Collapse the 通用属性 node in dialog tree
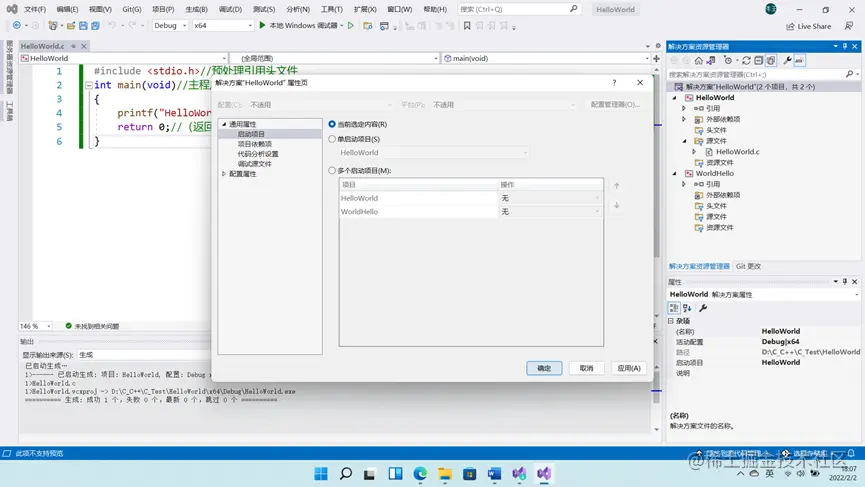The image size is (865, 487). [x=224, y=124]
